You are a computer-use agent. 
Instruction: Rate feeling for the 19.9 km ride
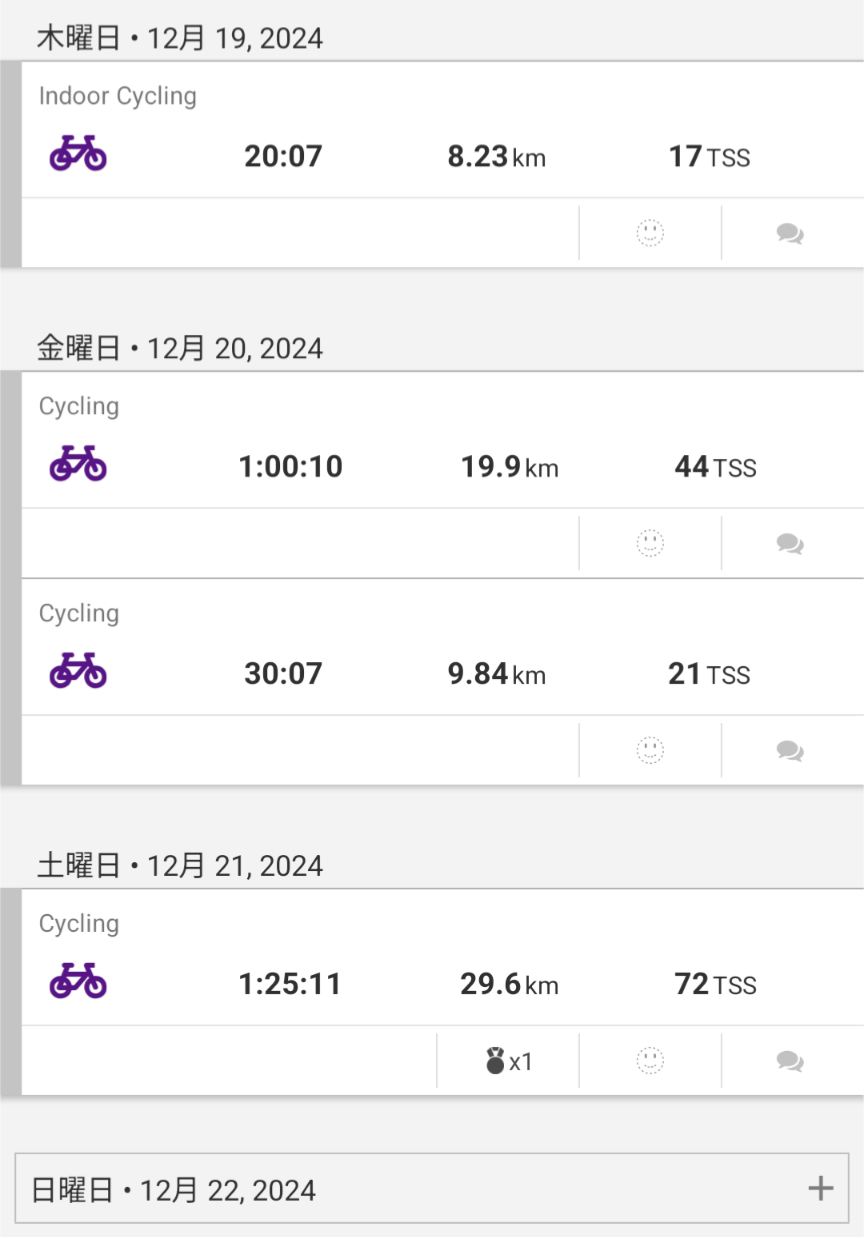click(x=650, y=543)
